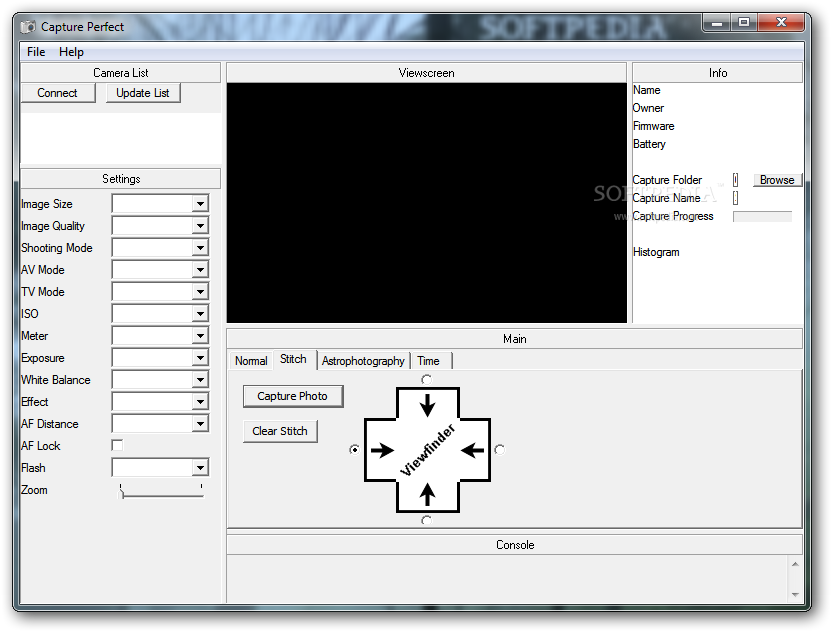Click the Histogram label
This screenshot has width=832, height=632.
(656, 252)
